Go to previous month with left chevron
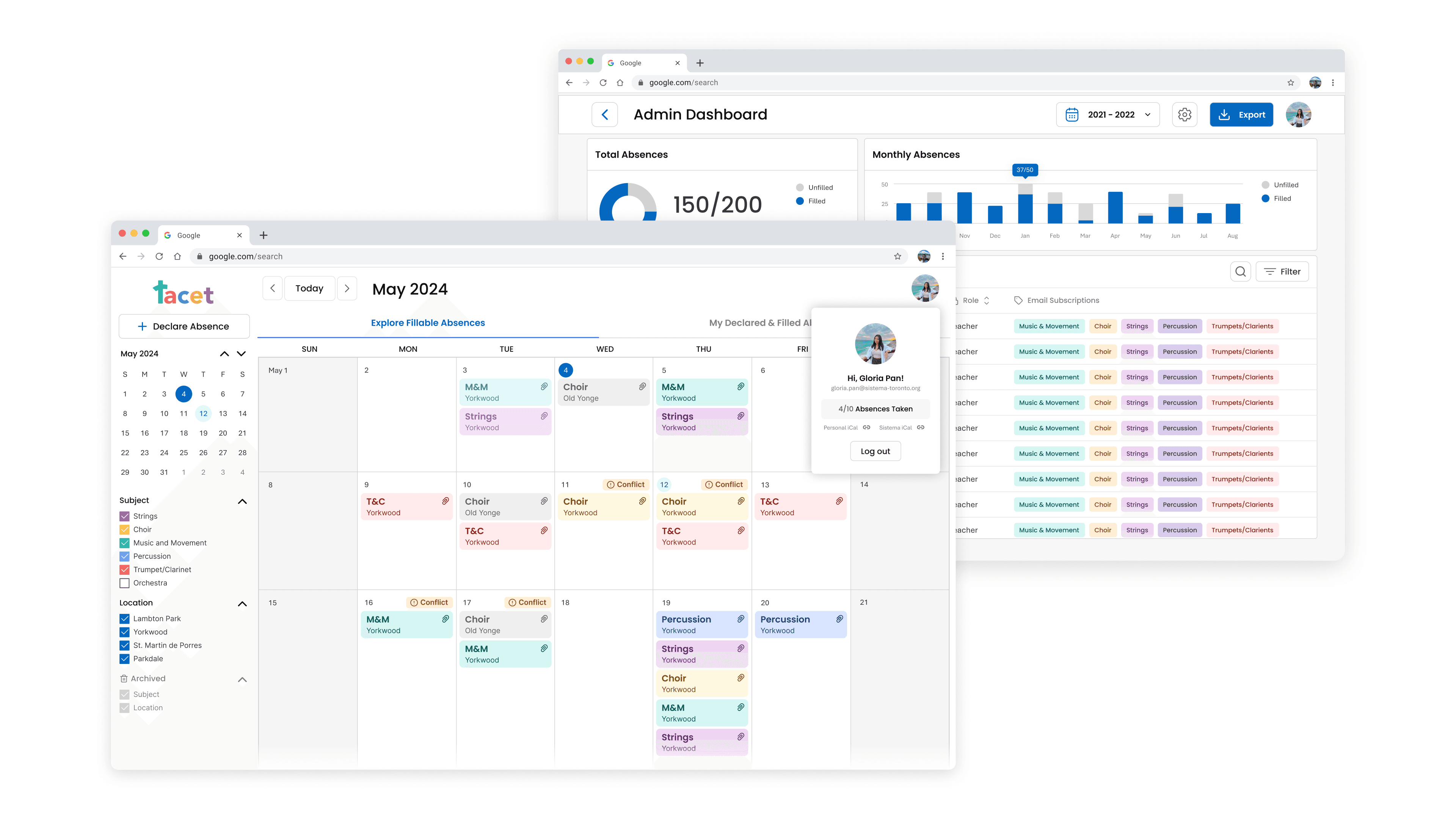 (273, 288)
